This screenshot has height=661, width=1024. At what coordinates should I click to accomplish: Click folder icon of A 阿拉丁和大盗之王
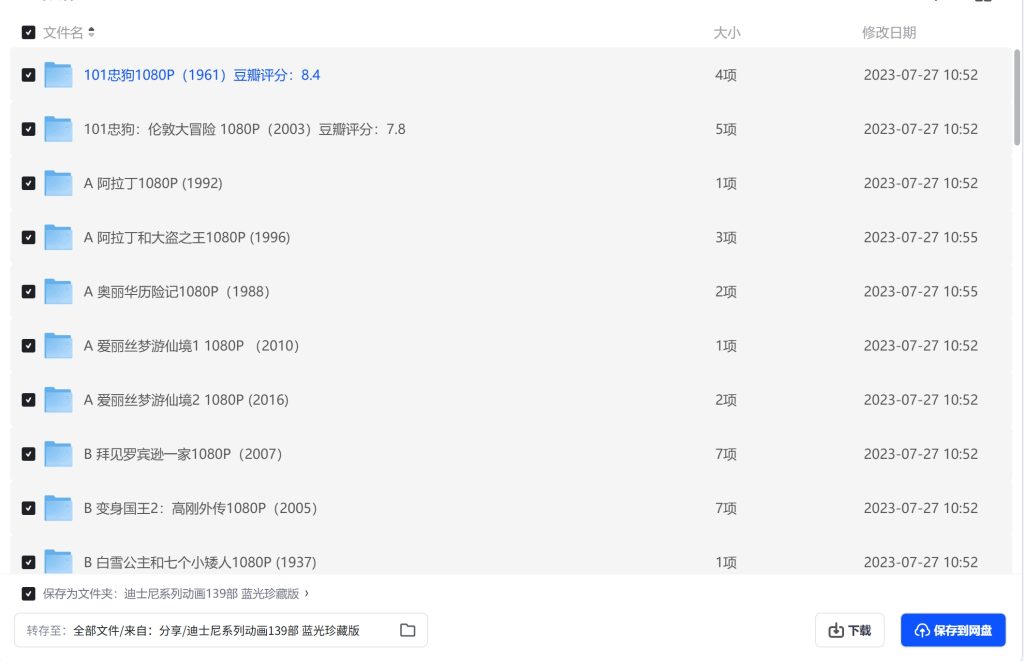(x=58, y=238)
